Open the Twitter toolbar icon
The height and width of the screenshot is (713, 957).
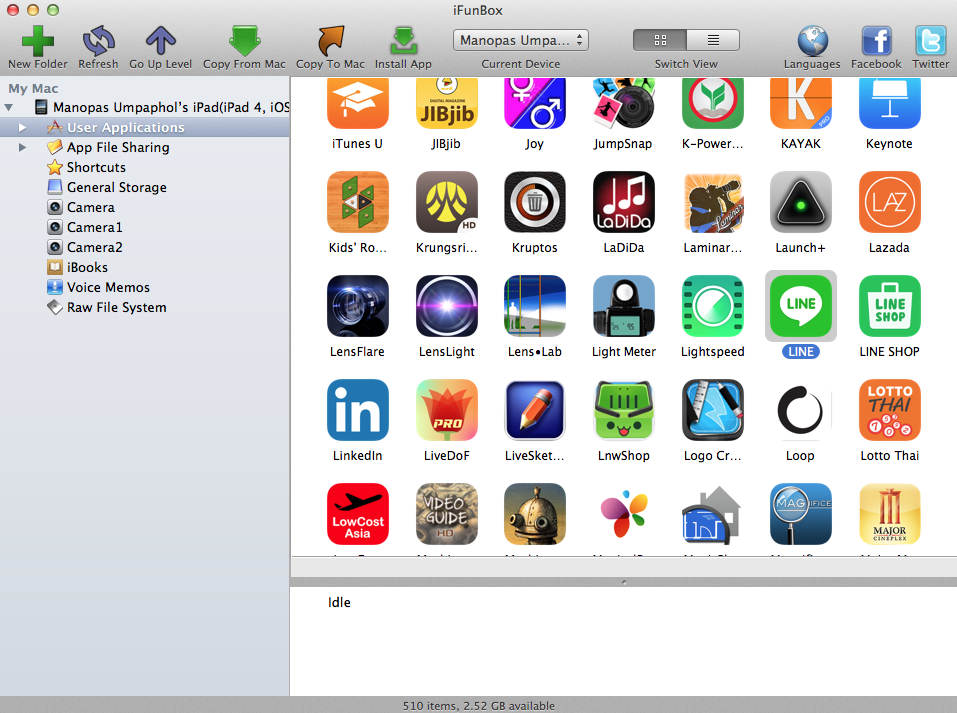[930, 41]
